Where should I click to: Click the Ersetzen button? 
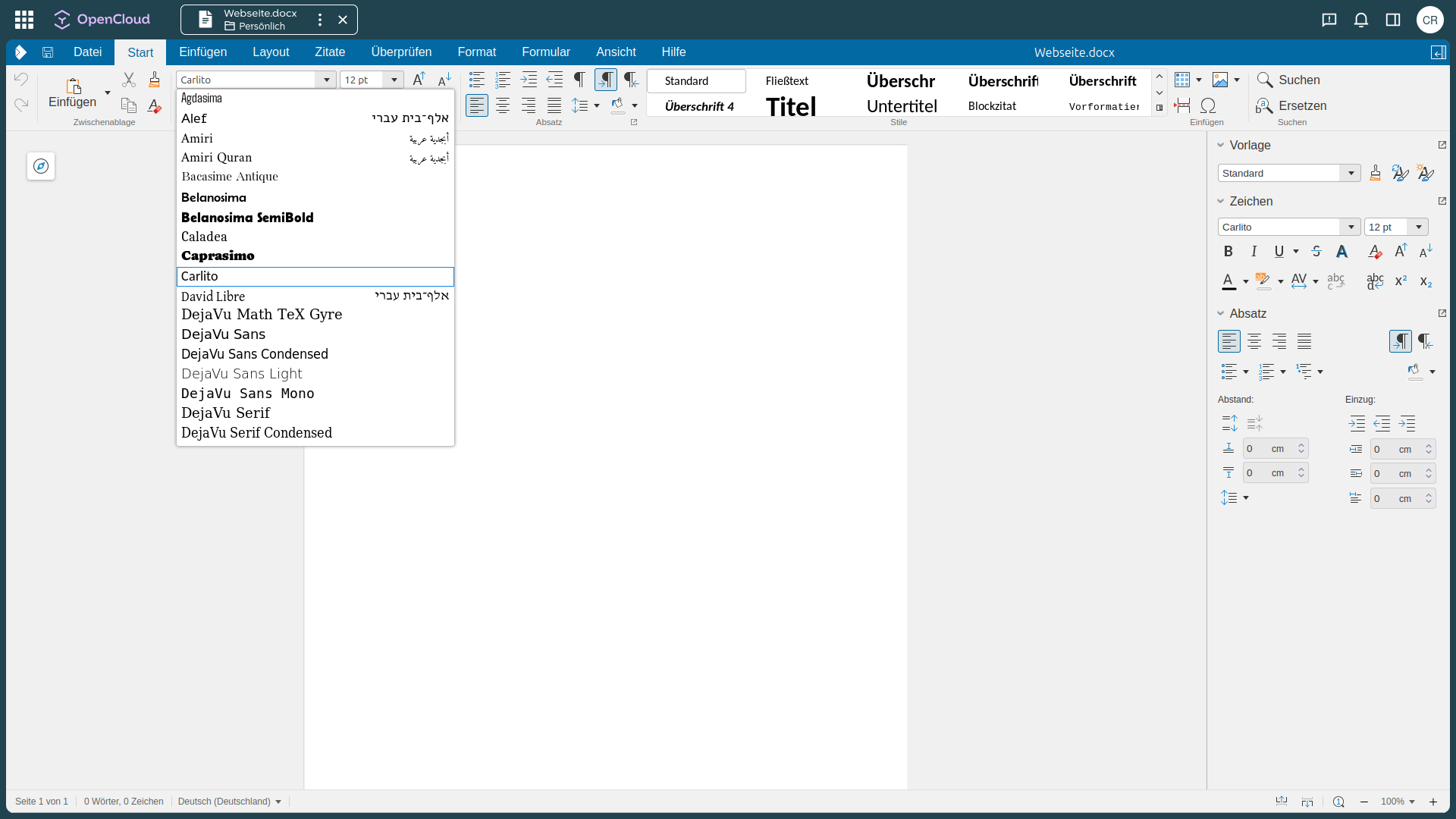(1291, 105)
